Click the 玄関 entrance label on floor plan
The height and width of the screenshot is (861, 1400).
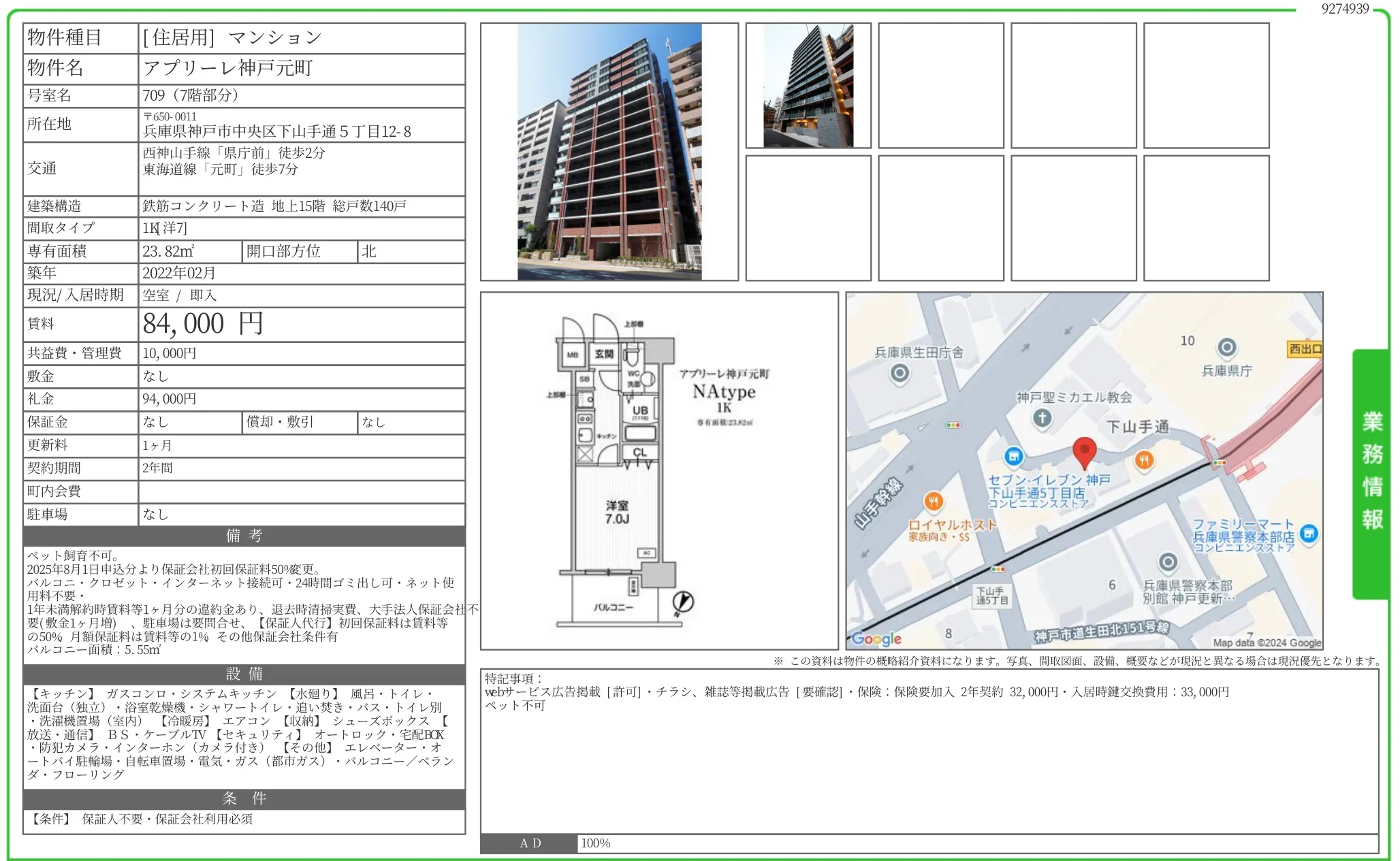coord(604,354)
